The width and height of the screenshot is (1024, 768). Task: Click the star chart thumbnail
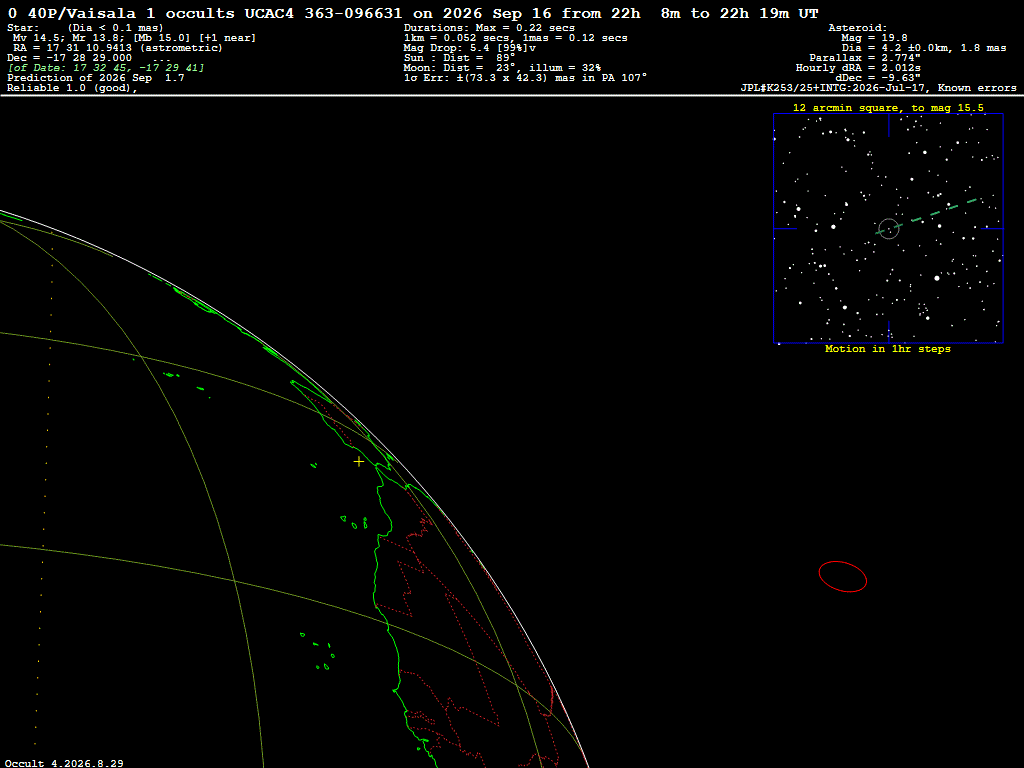coord(888,229)
